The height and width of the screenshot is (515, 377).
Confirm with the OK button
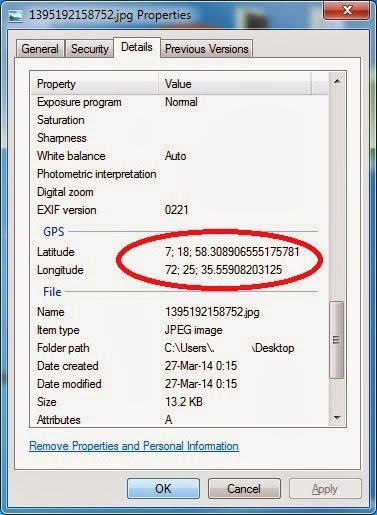click(163, 489)
